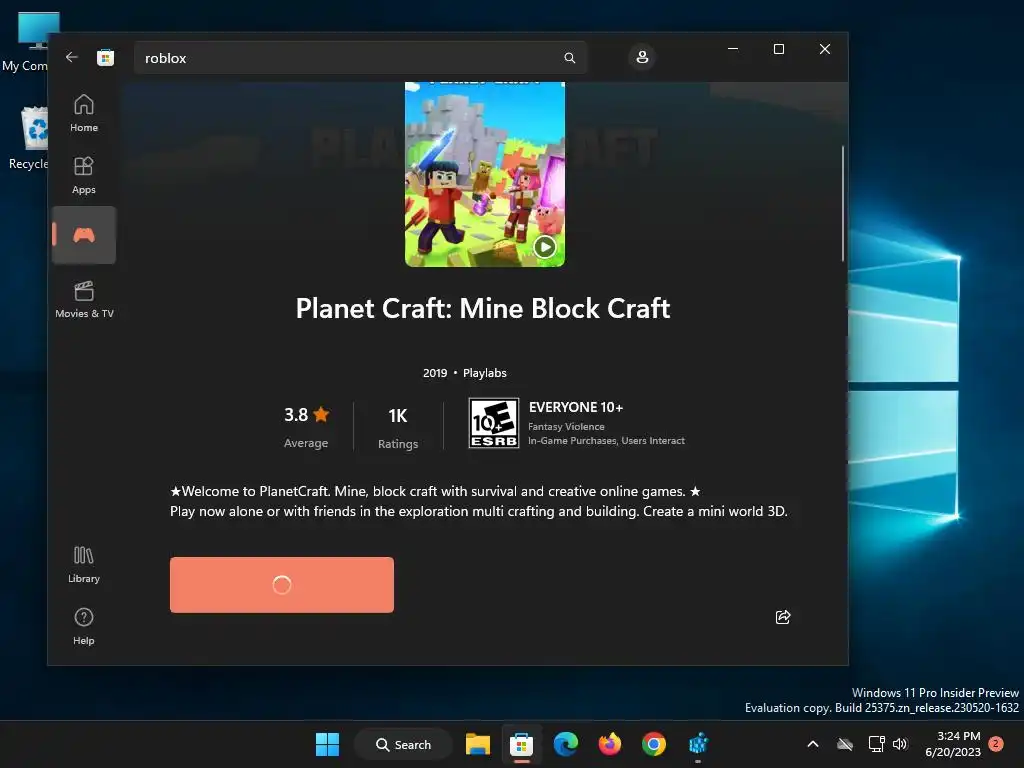1024x768 pixels.
Task: Close the Microsoft Store window
Action: 825,49
